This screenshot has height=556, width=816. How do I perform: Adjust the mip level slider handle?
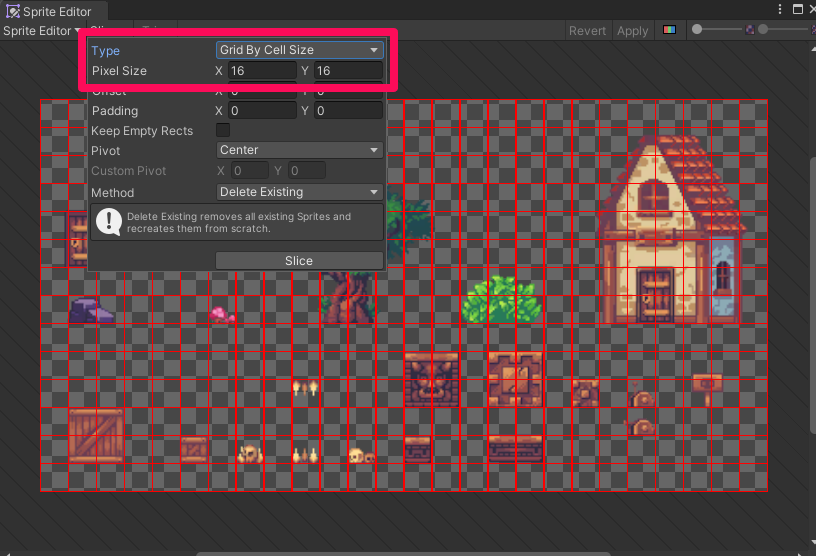pyautogui.click(x=763, y=30)
